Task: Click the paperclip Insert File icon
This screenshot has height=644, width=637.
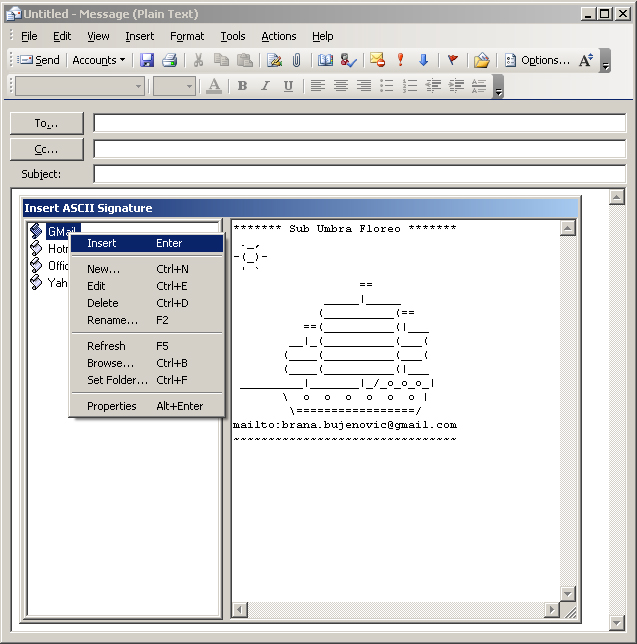Action: (x=296, y=60)
